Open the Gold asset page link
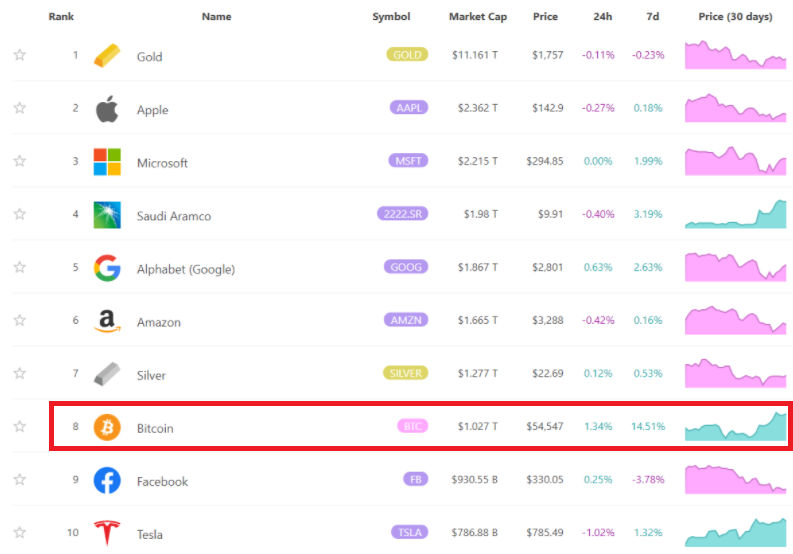This screenshot has width=793, height=554. (x=150, y=57)
